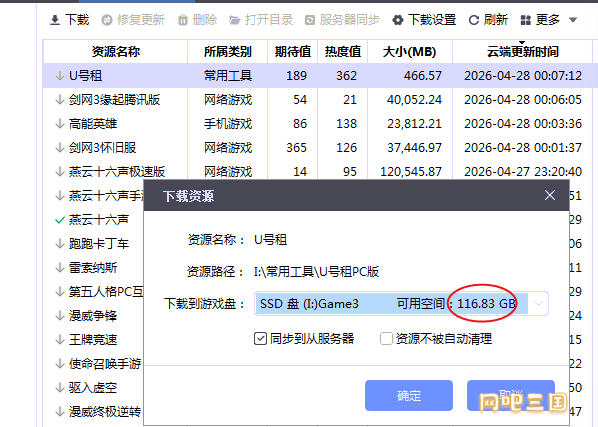Click the download arrow icon beside 王牌竞速
Viewport: 598px width, 427px height.
59,340
